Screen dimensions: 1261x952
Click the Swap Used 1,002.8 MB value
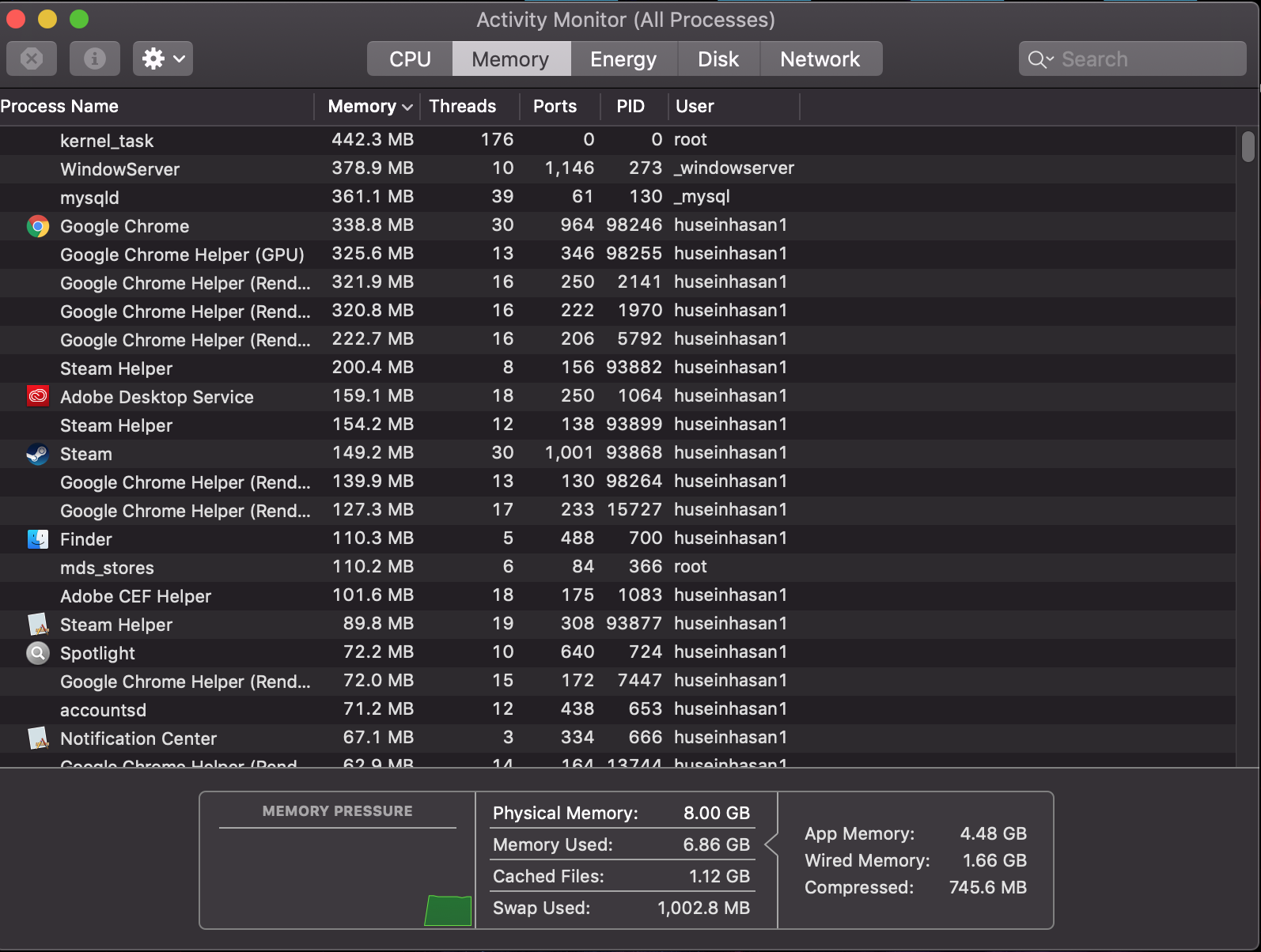tap(703, 908)
